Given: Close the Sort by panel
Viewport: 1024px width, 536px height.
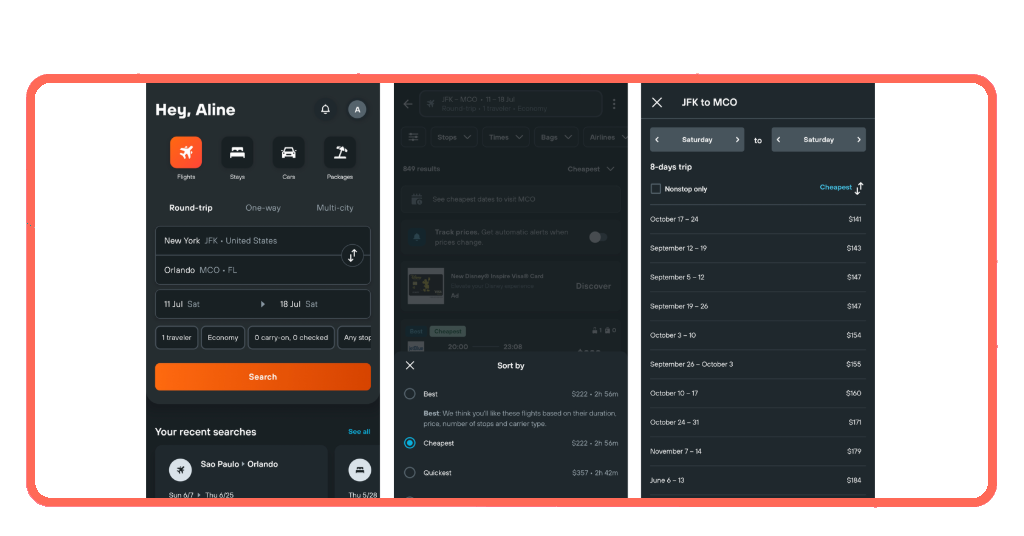Looking at the screenshot, I should [x=410, y=366].
